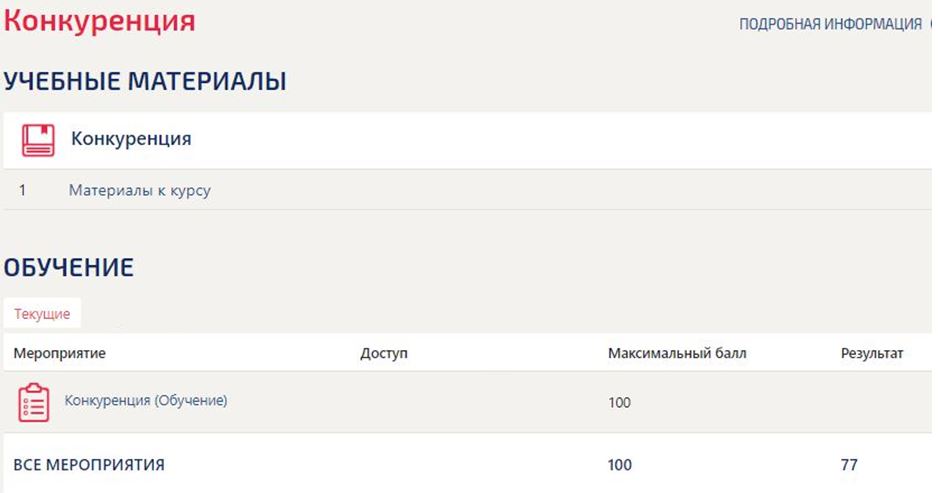941x493 pixels.
Task: Click the ОБУЧЕНИЕ section heading
Action: (69, 267)
